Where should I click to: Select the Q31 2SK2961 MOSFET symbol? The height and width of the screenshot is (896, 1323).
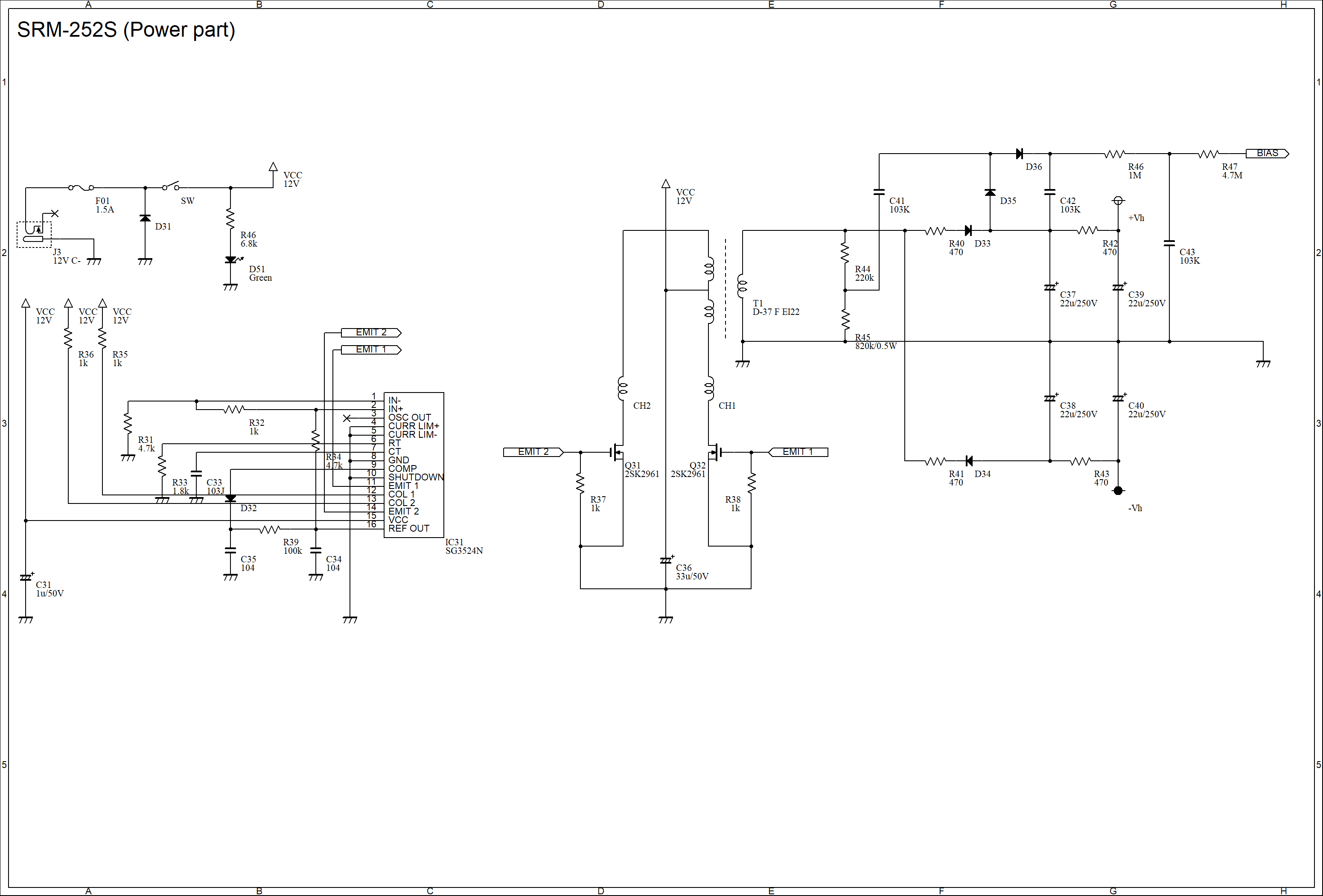[617, 453]
